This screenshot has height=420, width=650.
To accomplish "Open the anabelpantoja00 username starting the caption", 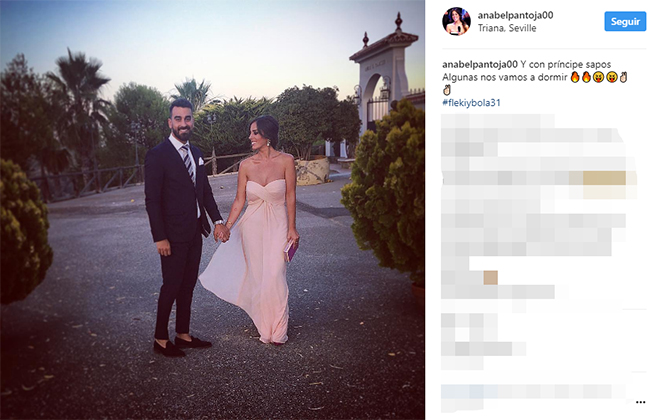I will click(480, 64).
